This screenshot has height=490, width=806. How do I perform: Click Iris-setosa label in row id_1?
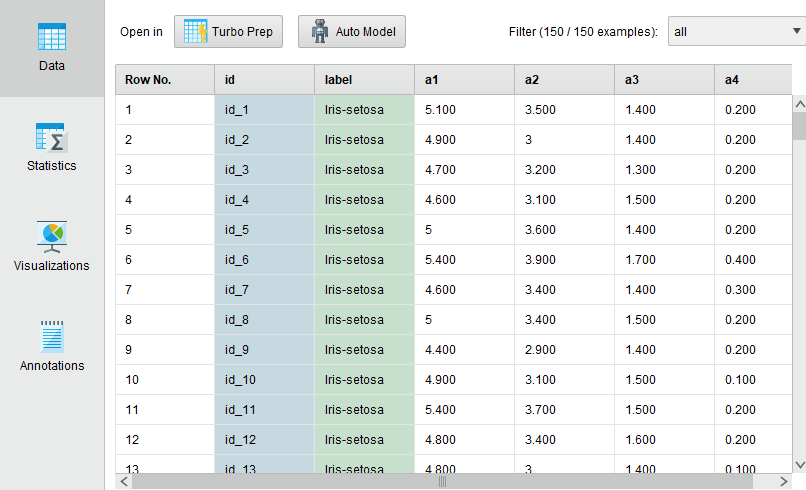(x=364, y=110)
